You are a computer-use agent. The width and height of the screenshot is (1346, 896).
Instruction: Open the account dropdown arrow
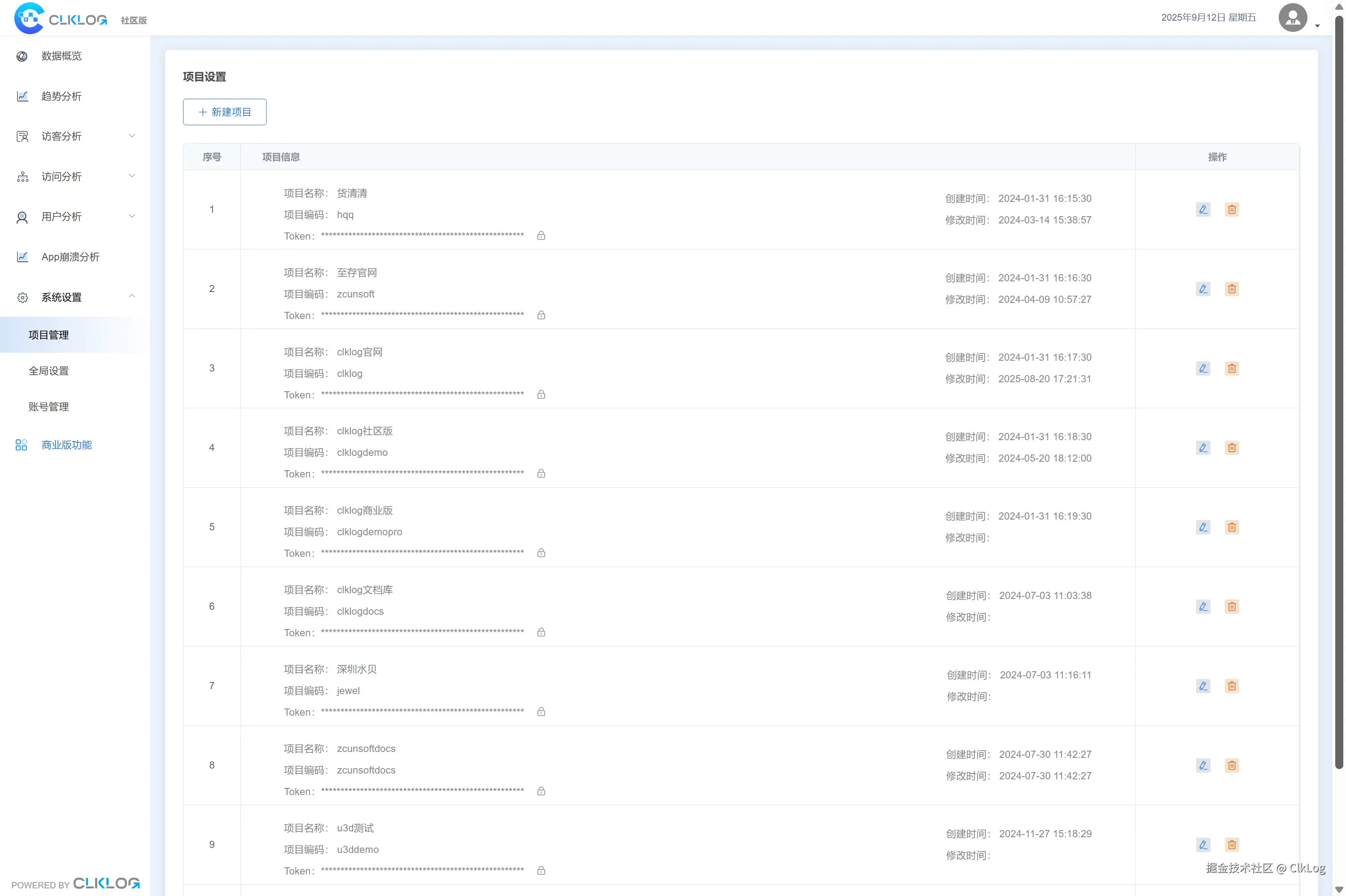(1317, 25)
